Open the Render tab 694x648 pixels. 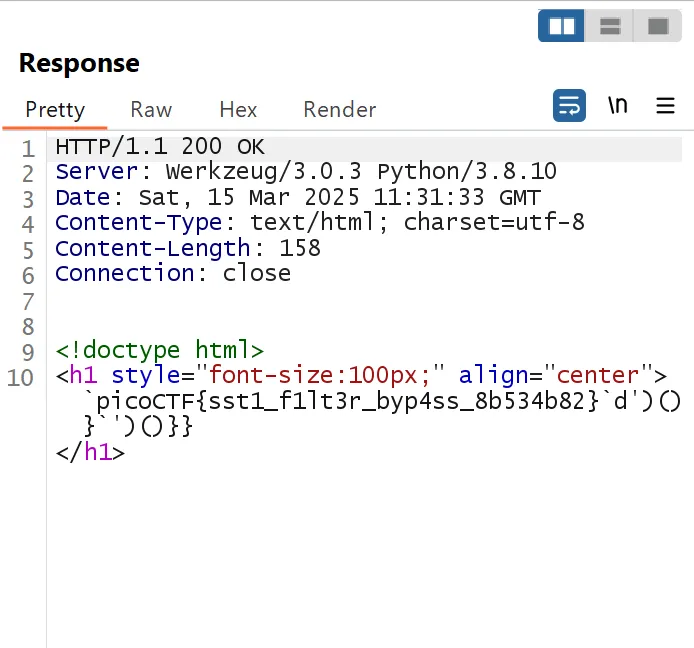(339, 110)
